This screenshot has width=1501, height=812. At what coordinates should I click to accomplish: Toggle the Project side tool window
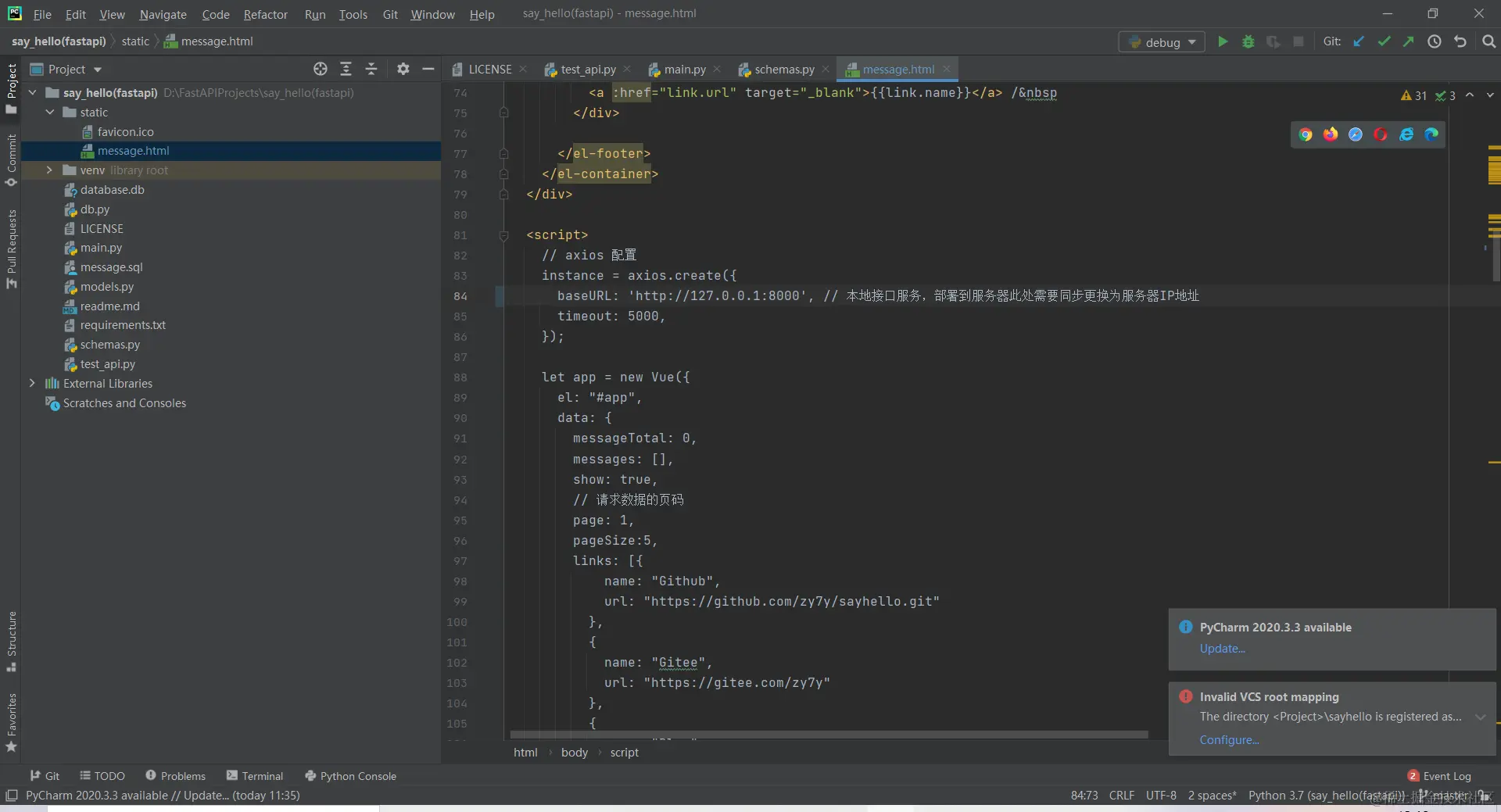click(x=11, y=88)
